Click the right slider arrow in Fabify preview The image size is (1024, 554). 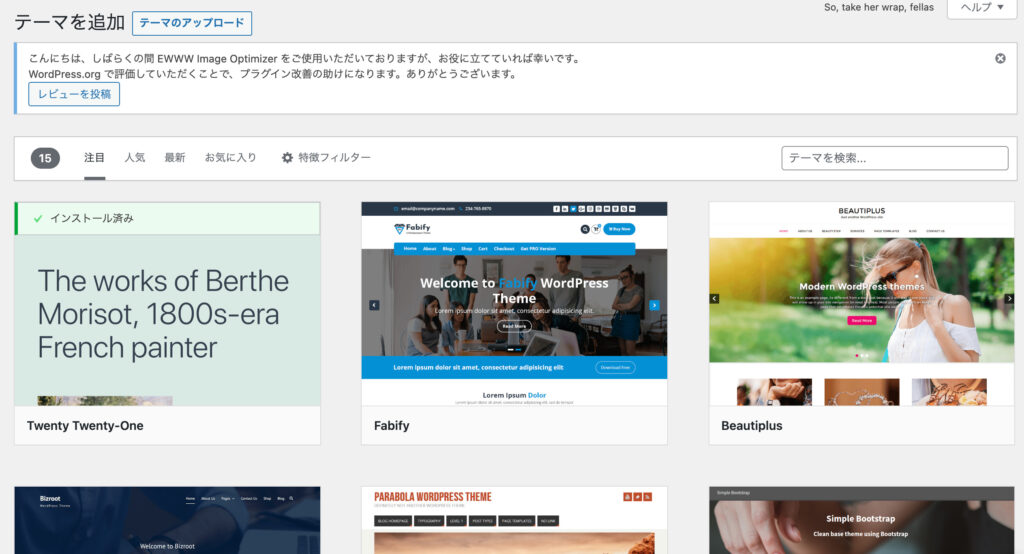(x=654, y=305)
